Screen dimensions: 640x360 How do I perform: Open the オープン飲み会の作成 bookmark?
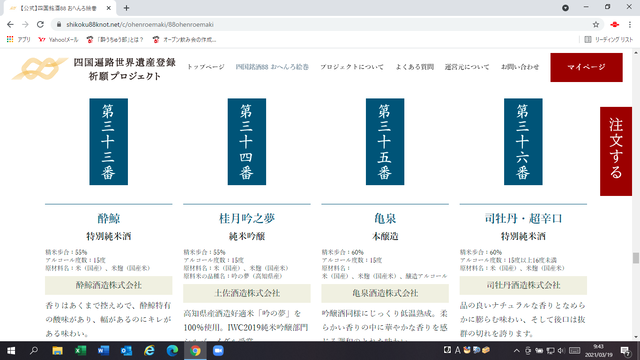[x=184, y=40]
